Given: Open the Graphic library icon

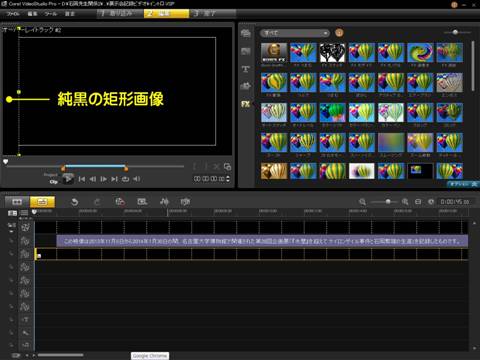Looking at the screenshot, I should 246,86.
